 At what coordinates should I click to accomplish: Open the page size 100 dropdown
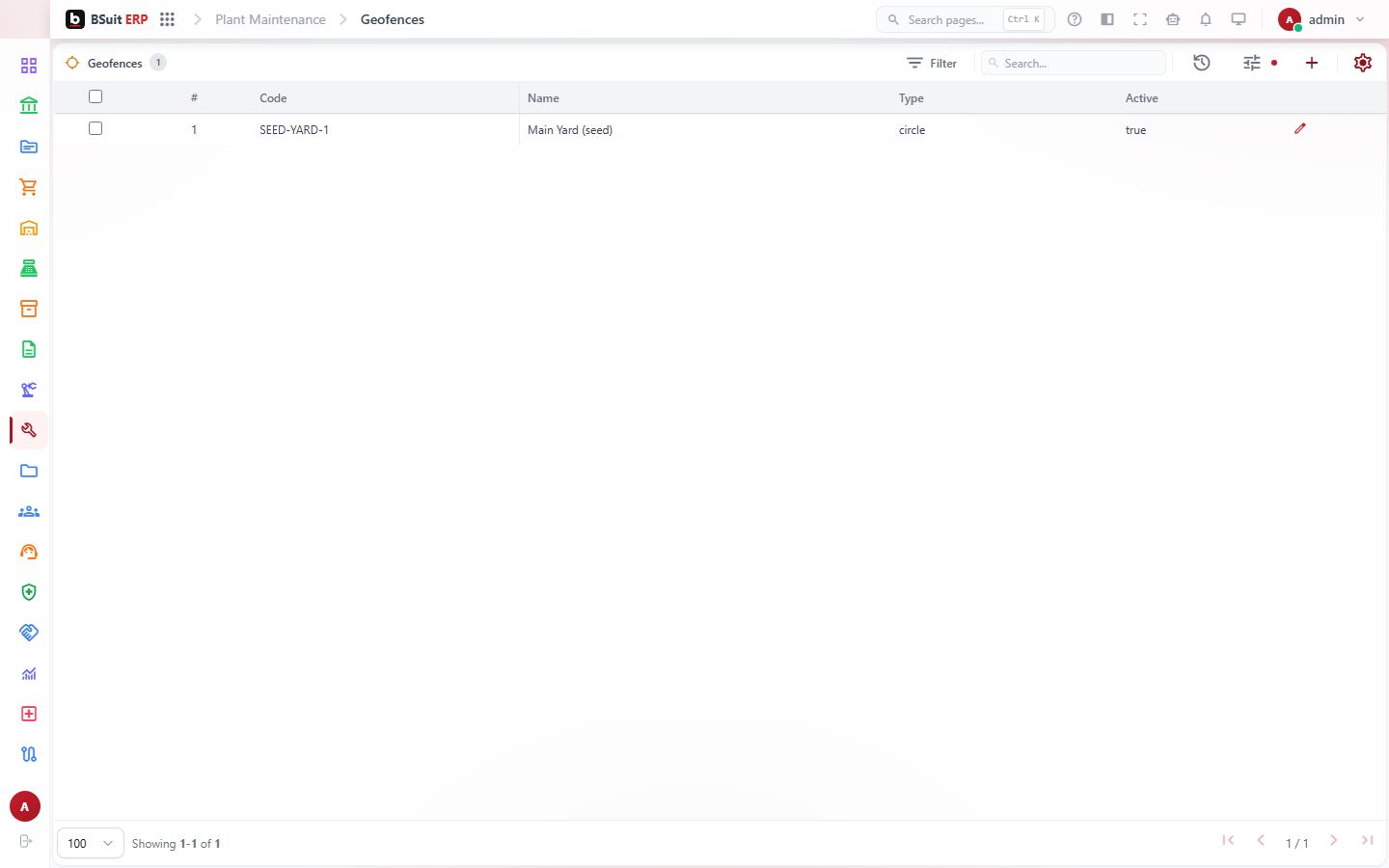pyautogui.click(x=91, y=843)
